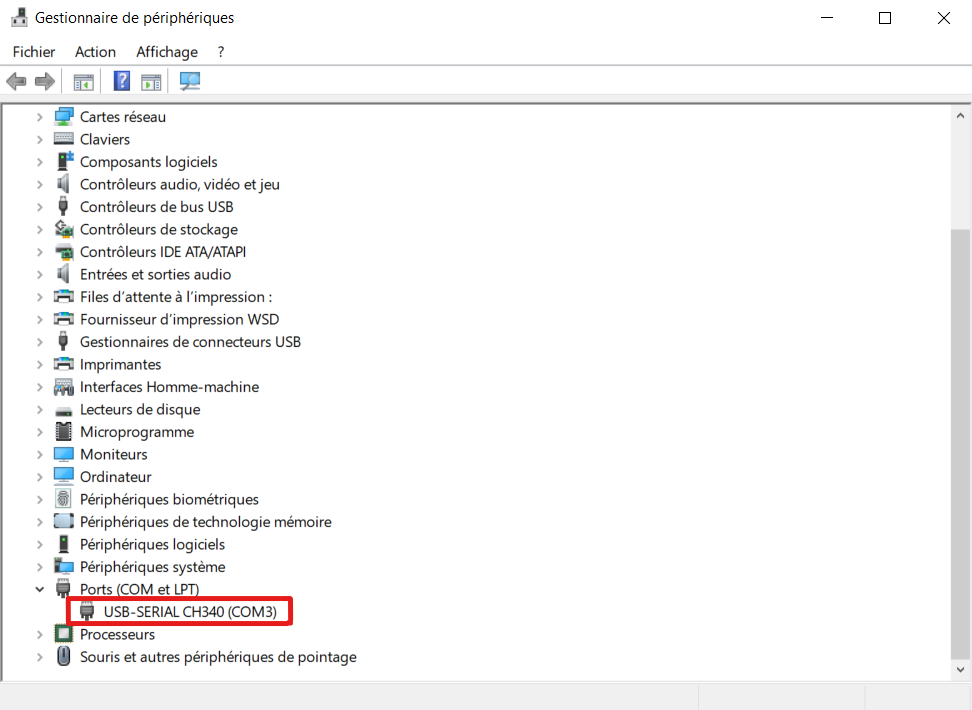Click the Interfaces Homme-machine icon

tap(64, 387)
